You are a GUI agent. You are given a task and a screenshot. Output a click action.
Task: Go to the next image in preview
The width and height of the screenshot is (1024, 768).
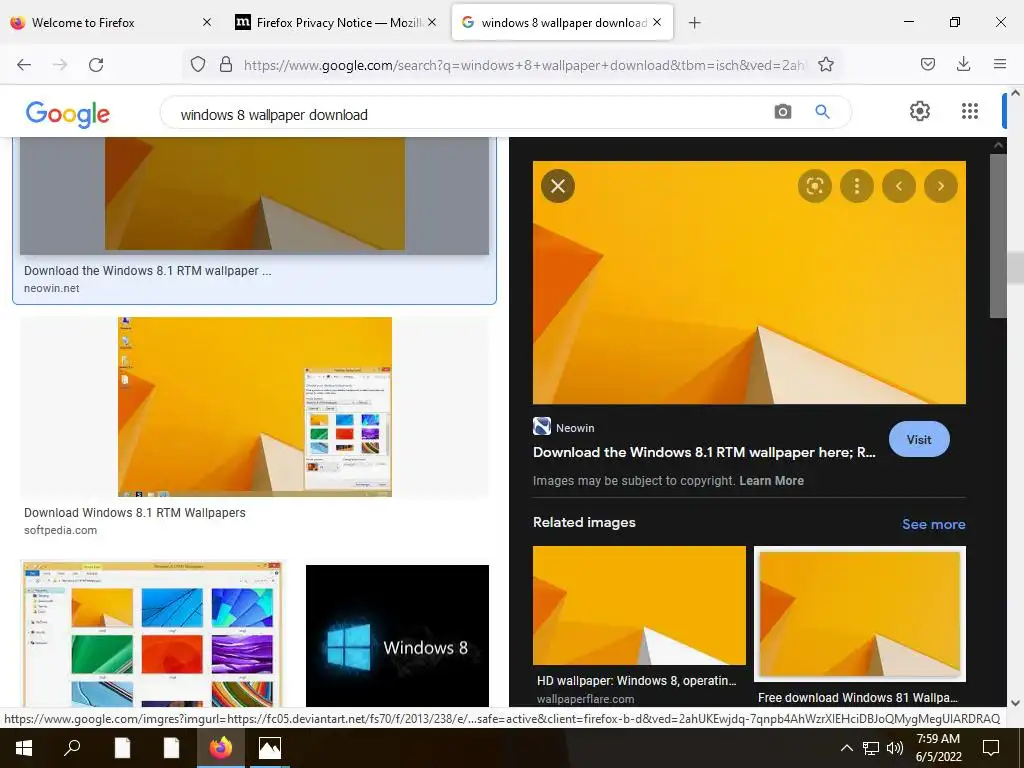[x=940, y=186]
